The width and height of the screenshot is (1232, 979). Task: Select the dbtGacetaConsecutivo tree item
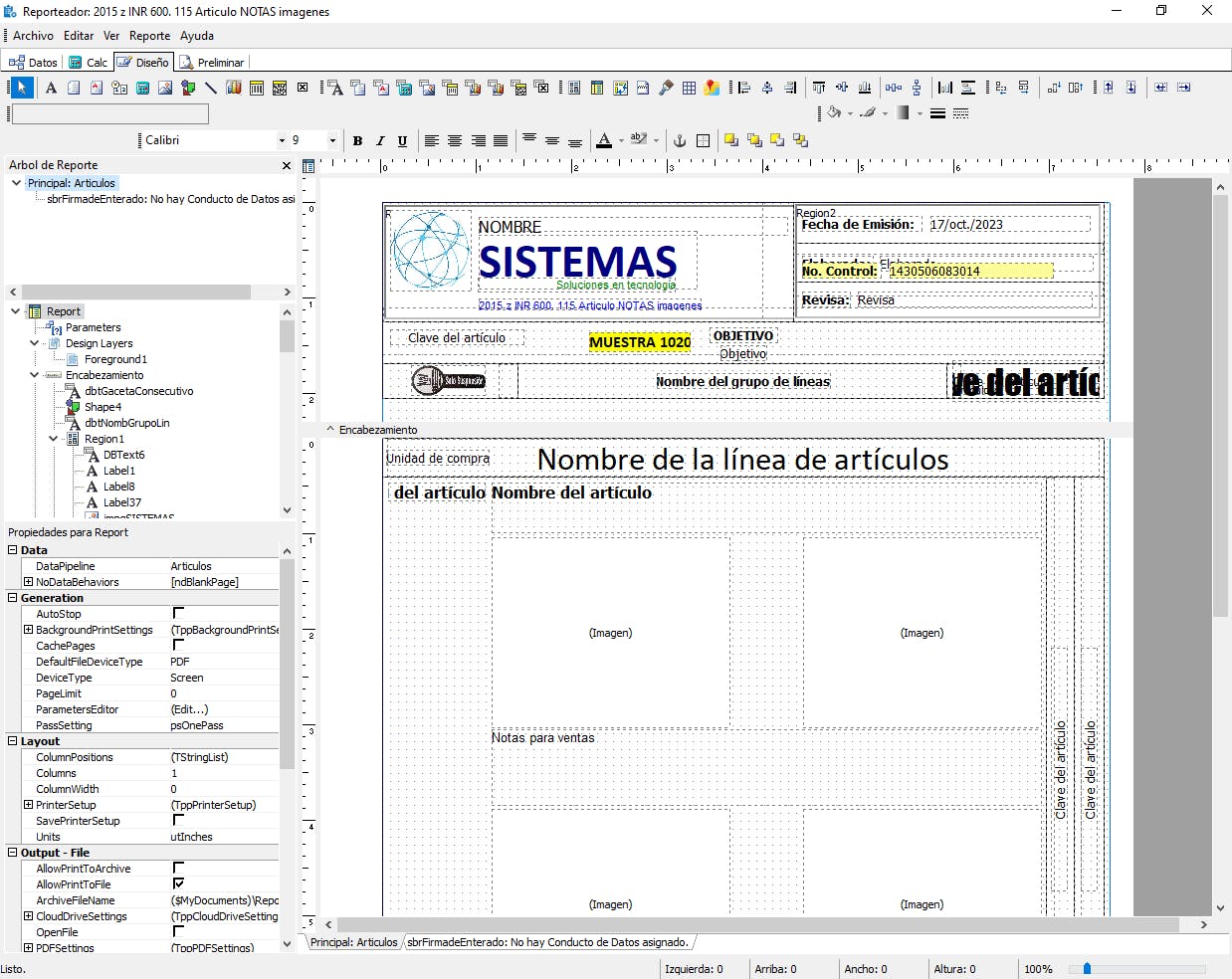click(138, 391)
